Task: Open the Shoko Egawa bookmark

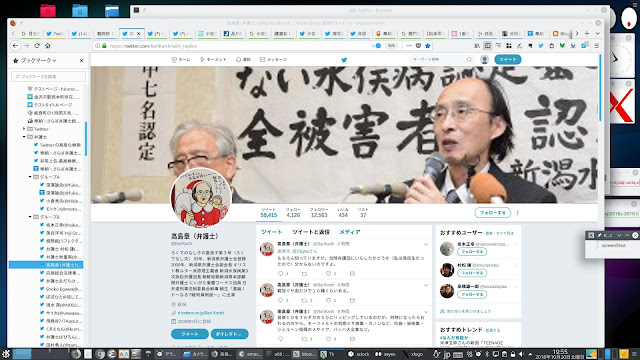Action: point(60,289)
